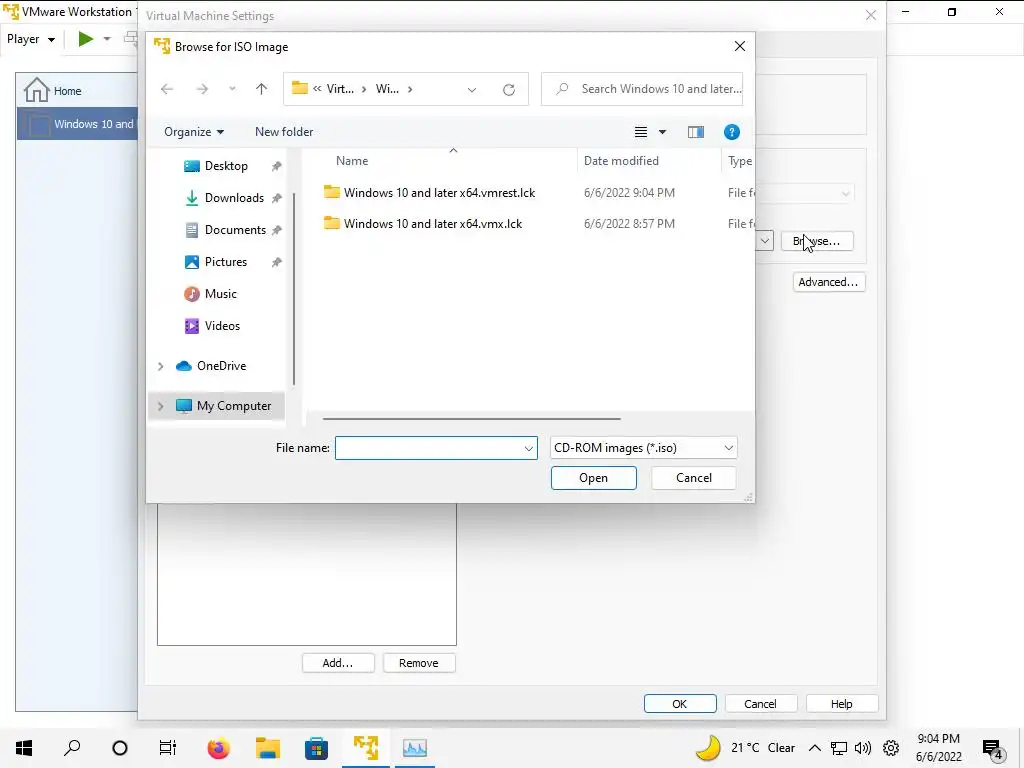The width and height of the screenshot is (1024, 768).
Task: Select Music in the navigation pane
Action: [x=221, y=294]
